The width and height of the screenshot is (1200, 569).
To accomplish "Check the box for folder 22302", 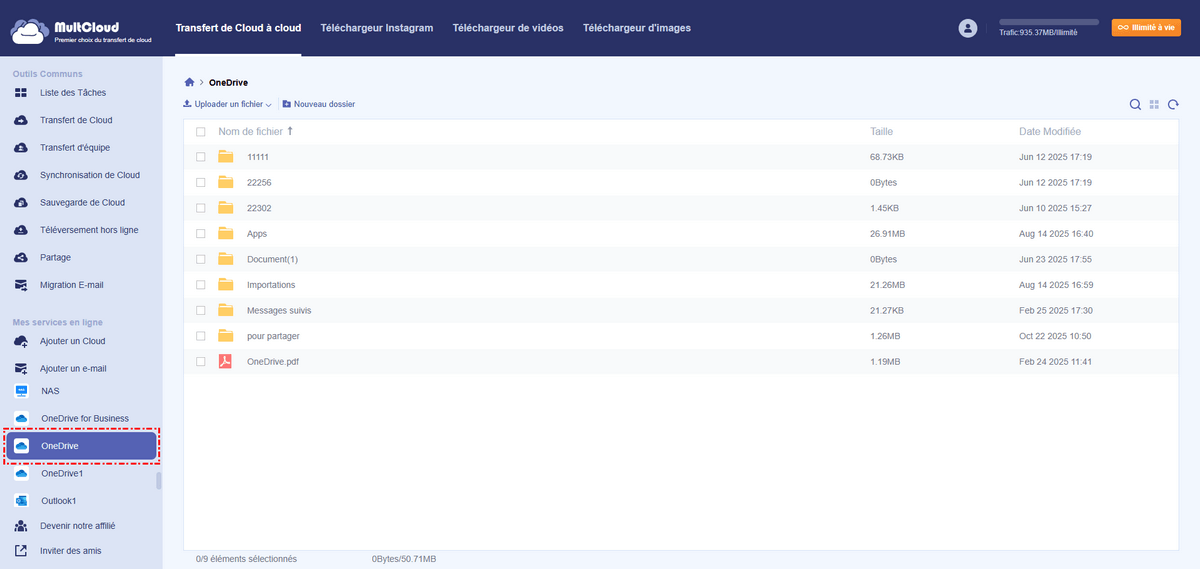I will pos(201,208).
